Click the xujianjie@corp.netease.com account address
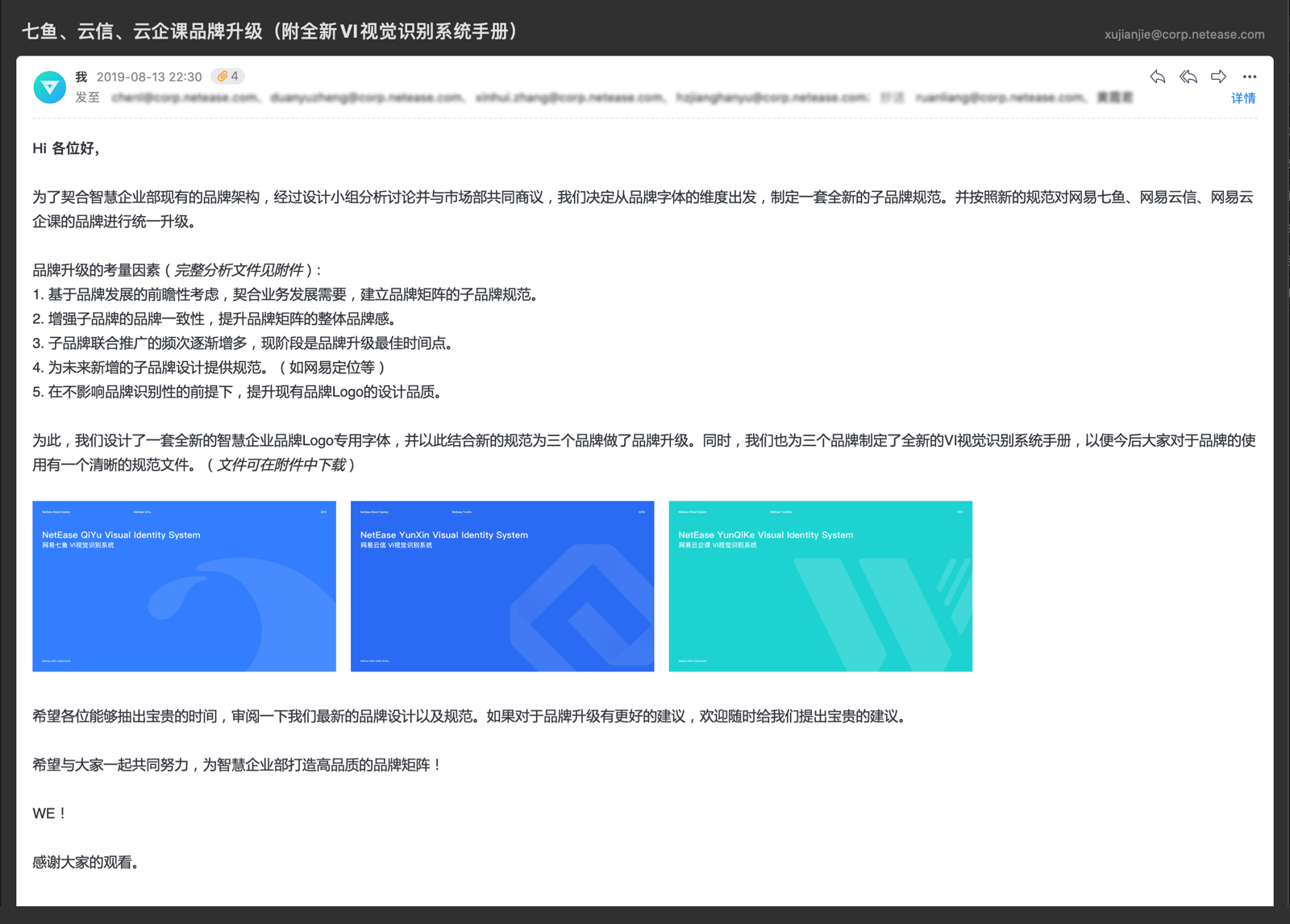This screenshot has width=1290, height=924. point(1184,35)
